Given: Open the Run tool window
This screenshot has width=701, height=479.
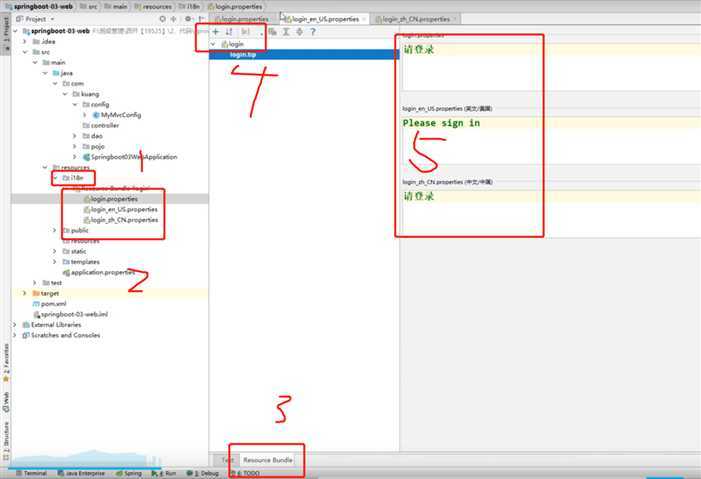Looking at the screenshot, I should pos(164,473).
